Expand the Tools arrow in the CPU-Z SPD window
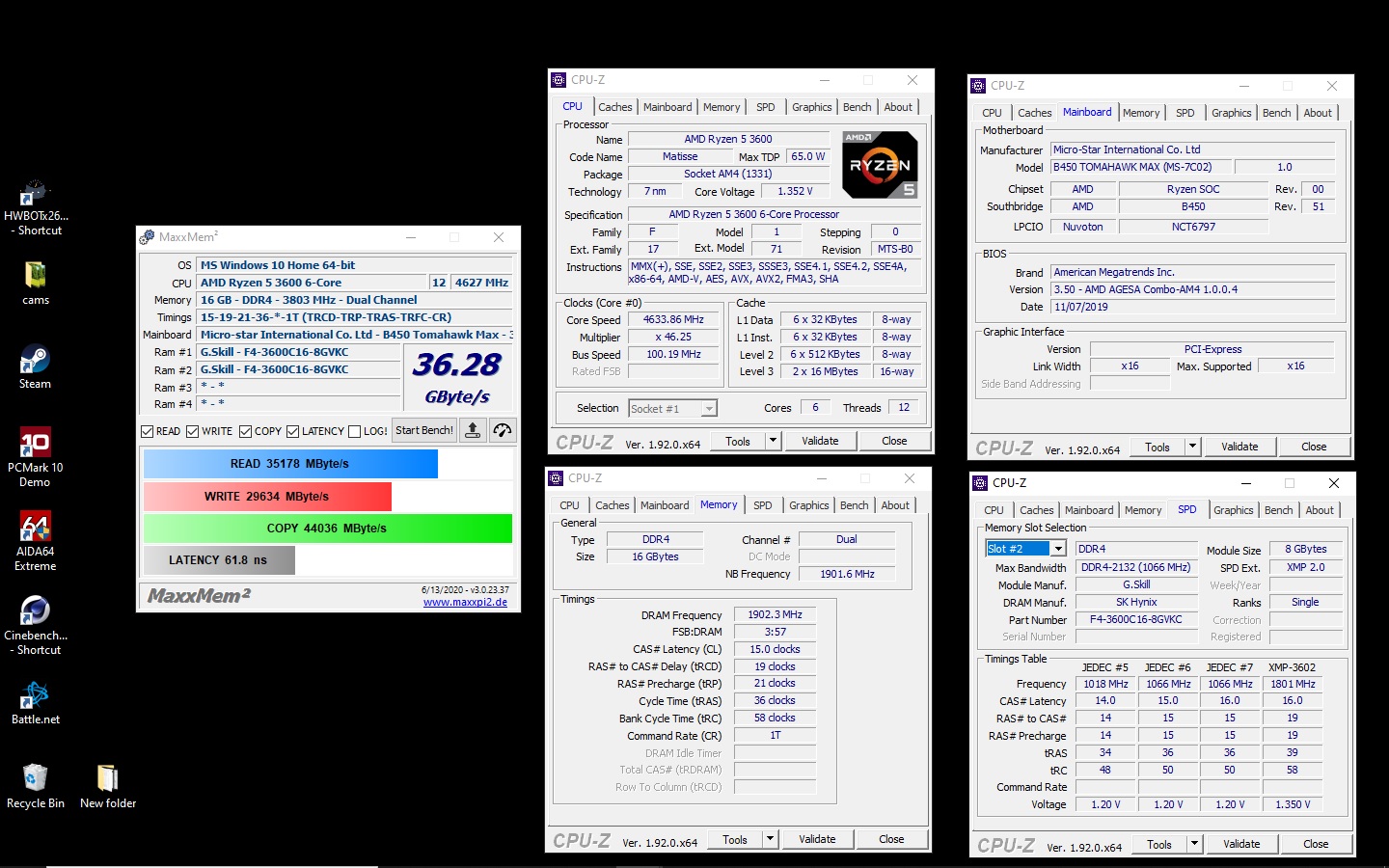Image resolution: width=1389 pixels, height=868 pixels. [x=1194, y=844]
